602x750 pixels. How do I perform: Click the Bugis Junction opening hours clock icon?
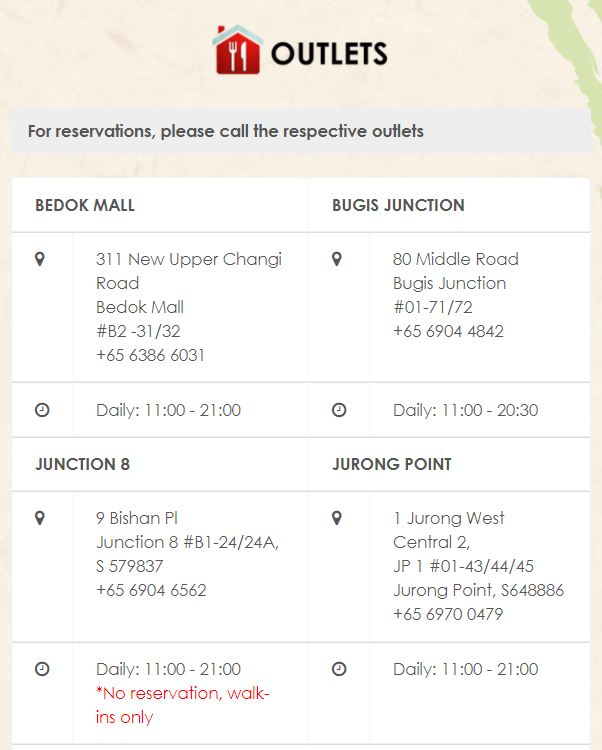(339, 410)
